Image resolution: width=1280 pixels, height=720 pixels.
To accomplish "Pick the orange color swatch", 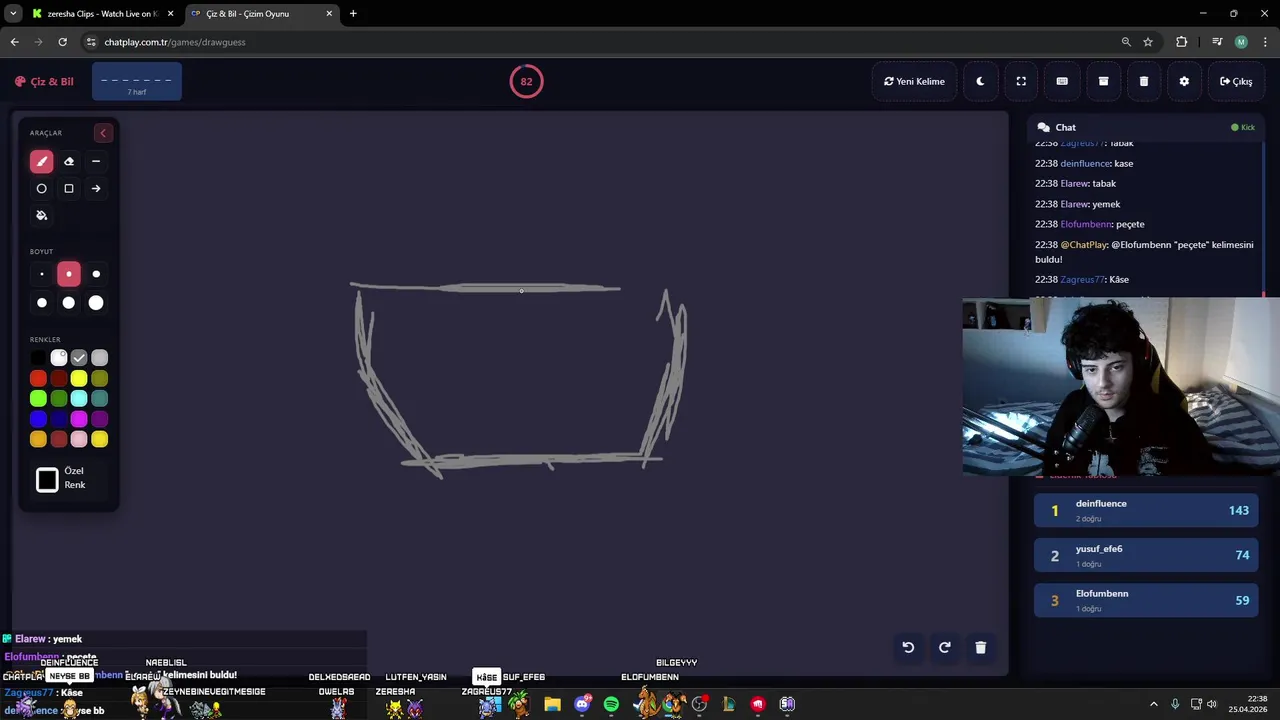I will tap(38, 439).
